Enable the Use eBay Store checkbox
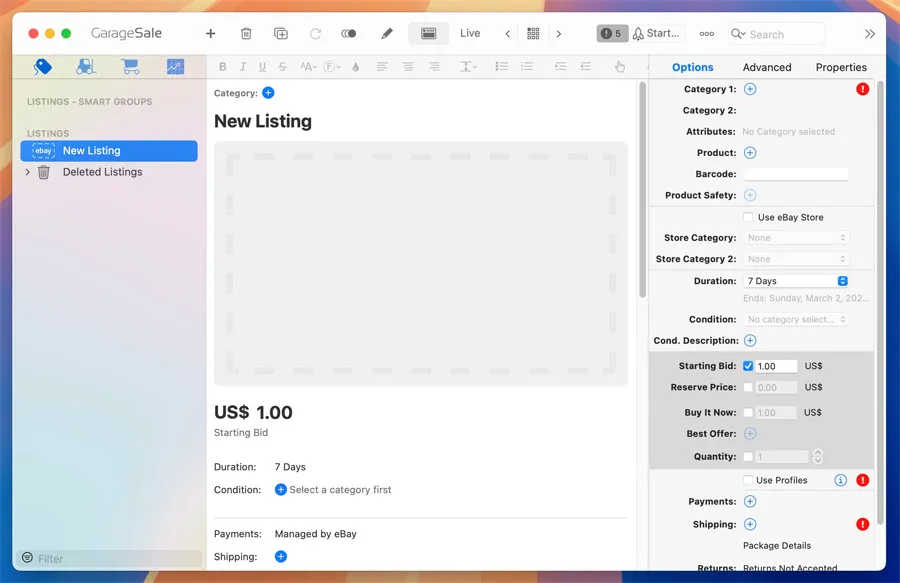Viewport: 900px width, 583px height. pos(748,217)
